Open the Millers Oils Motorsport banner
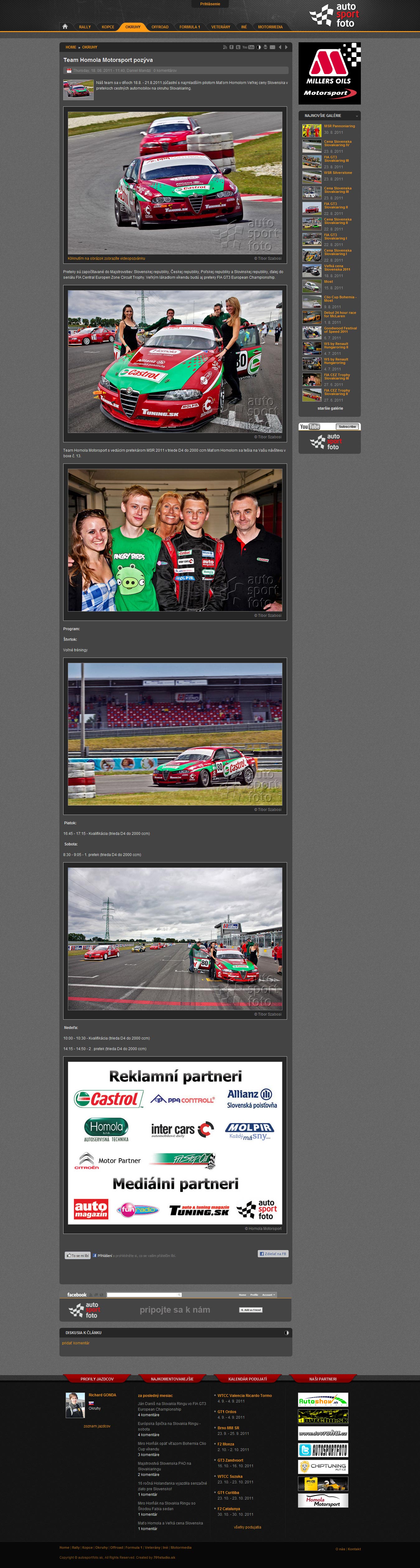This screenshot has height=1568, width=420. [x=329, y=73]
